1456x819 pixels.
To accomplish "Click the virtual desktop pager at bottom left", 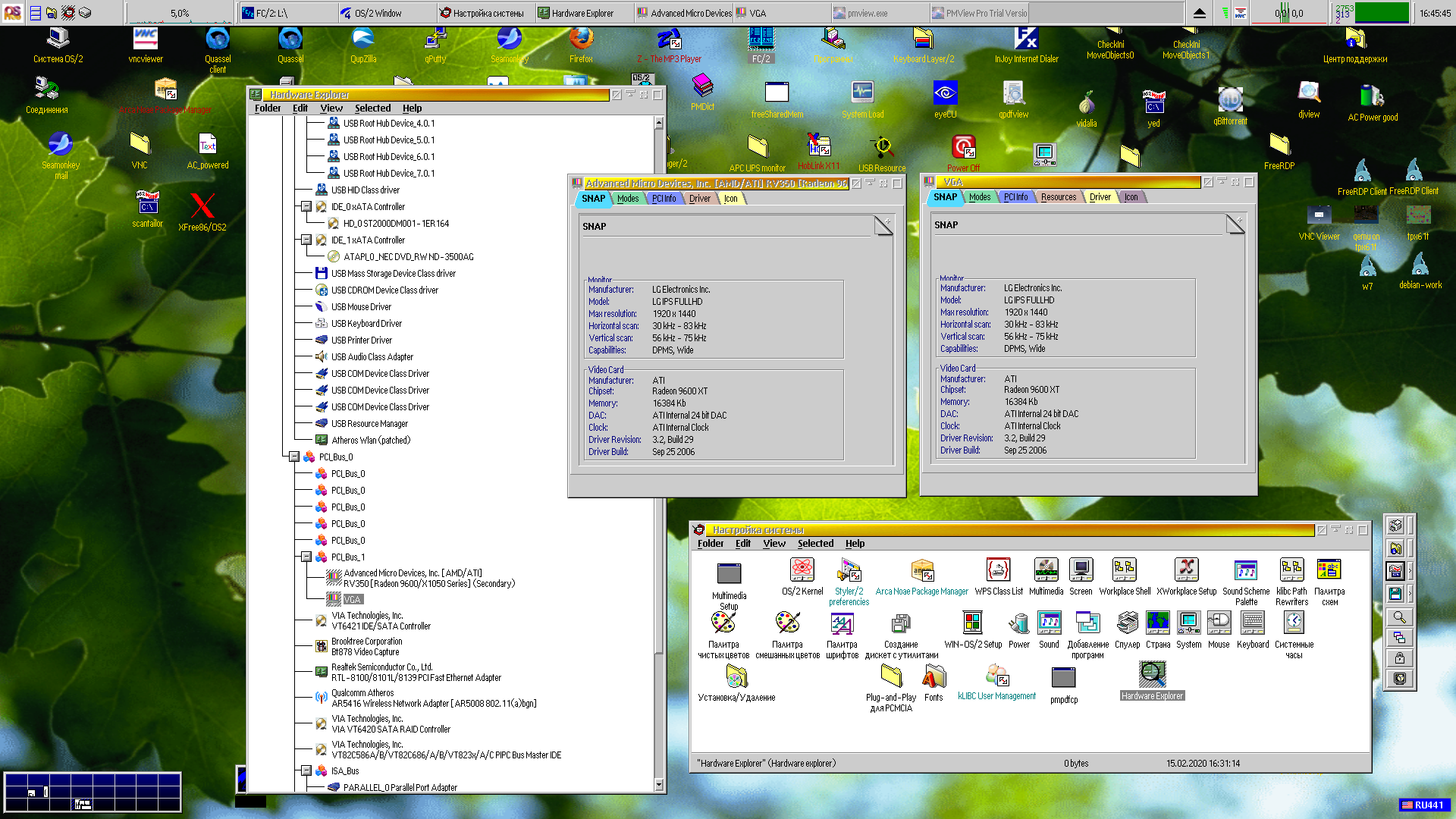I will 93,792.
